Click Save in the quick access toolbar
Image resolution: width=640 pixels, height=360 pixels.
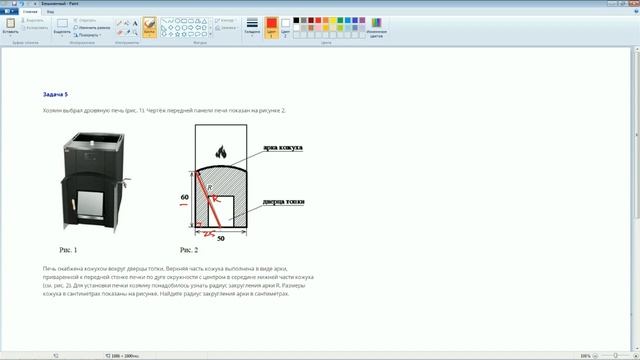pyautogui.click(x=14, y=3)
